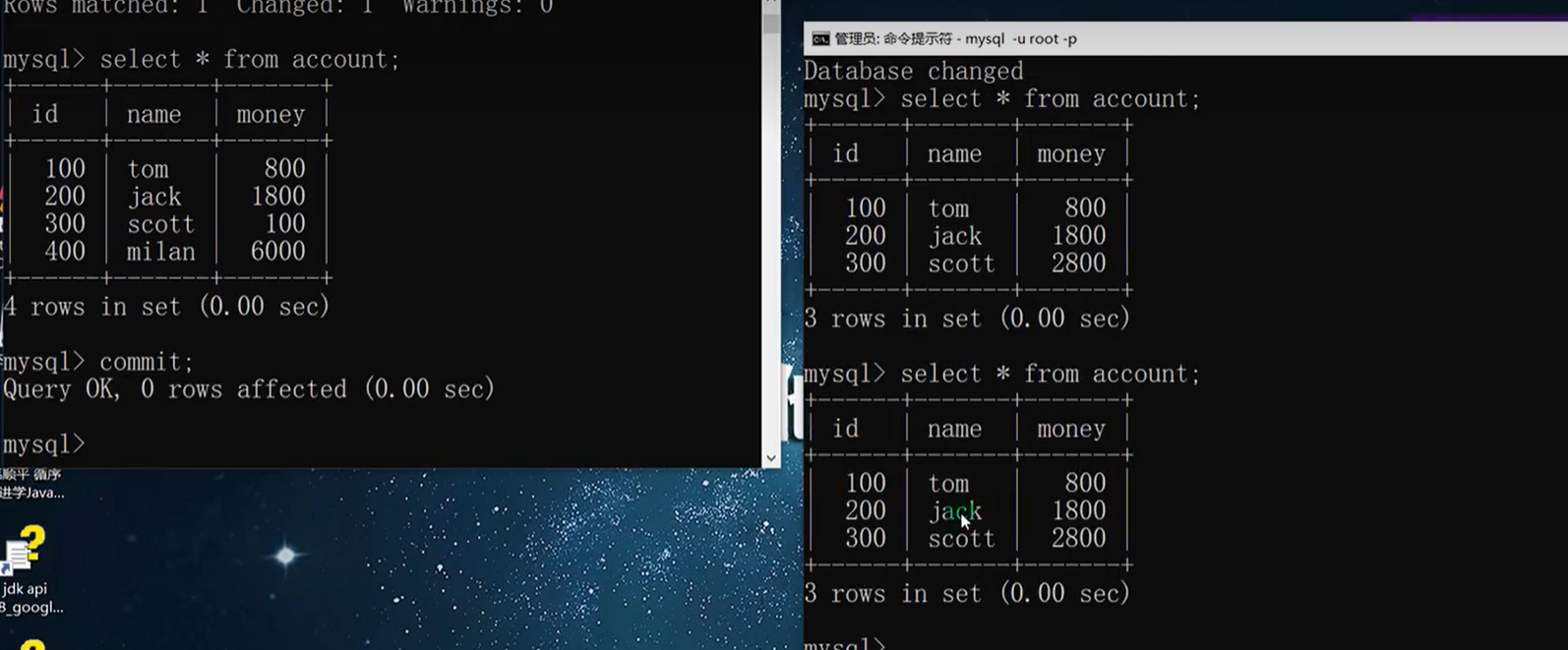
Task: Click the right window title '管理员: 命令提示符 - mysql -u root -p'
Action: pos(955,39)
